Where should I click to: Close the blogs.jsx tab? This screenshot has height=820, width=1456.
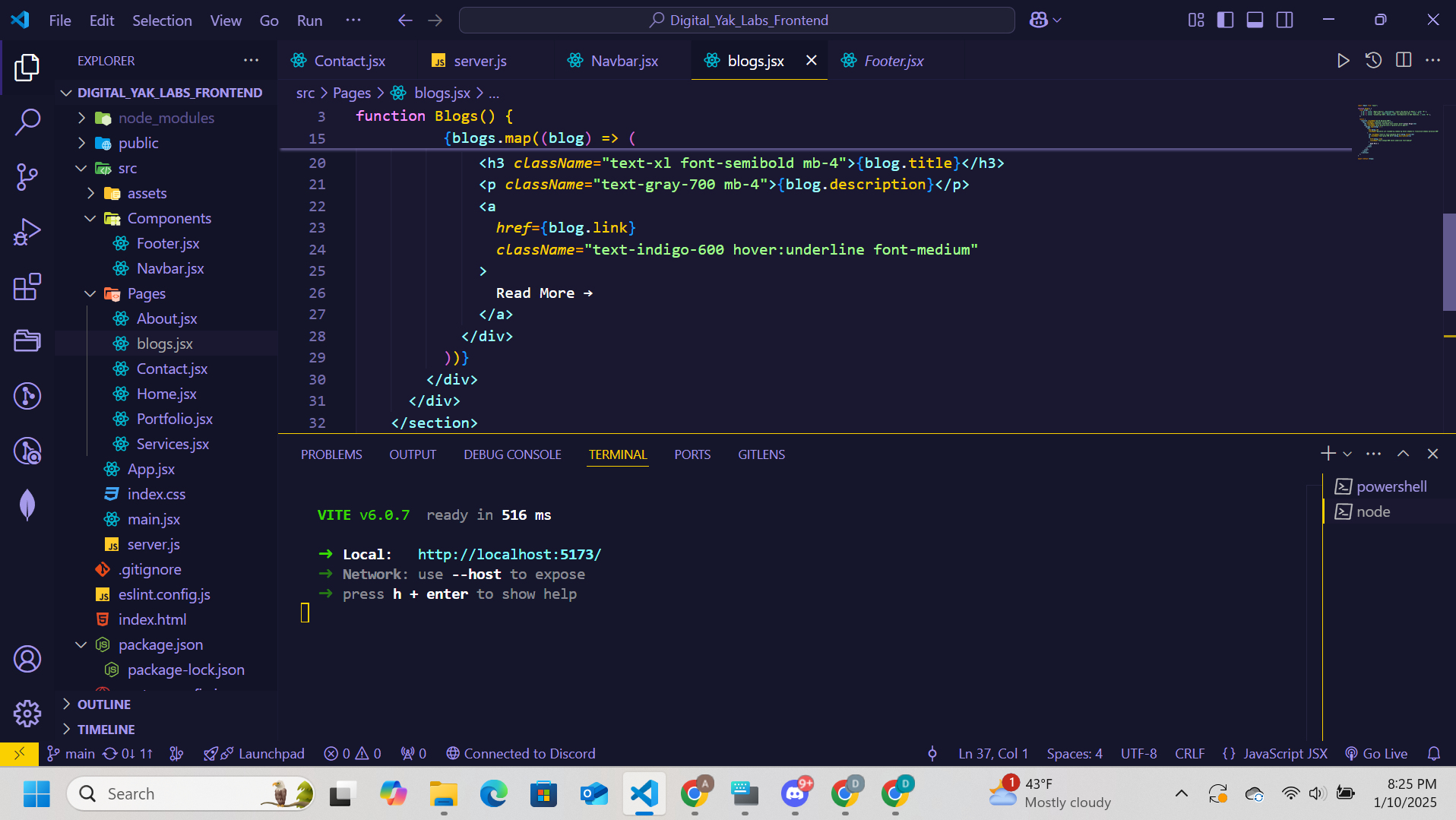(812, 60)
